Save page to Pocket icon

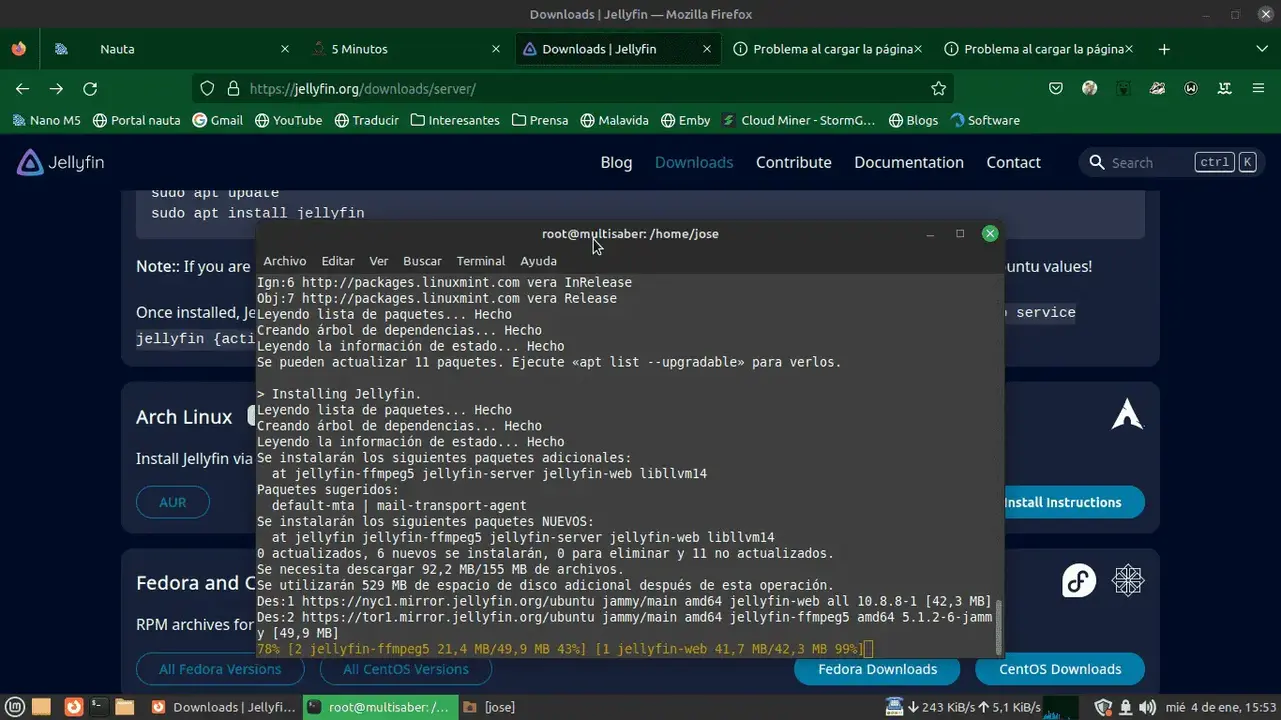1056,88
